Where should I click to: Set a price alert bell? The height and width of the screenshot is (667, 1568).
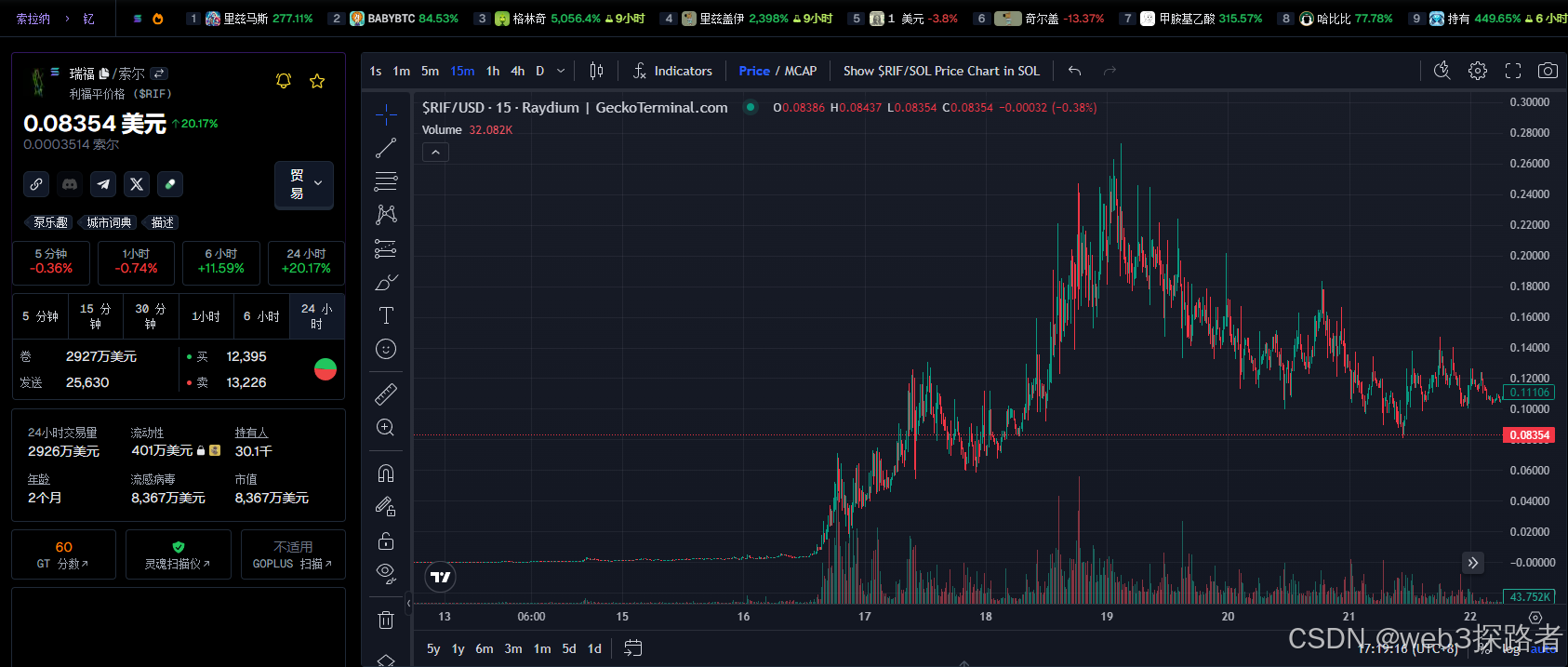coord(284,81)
